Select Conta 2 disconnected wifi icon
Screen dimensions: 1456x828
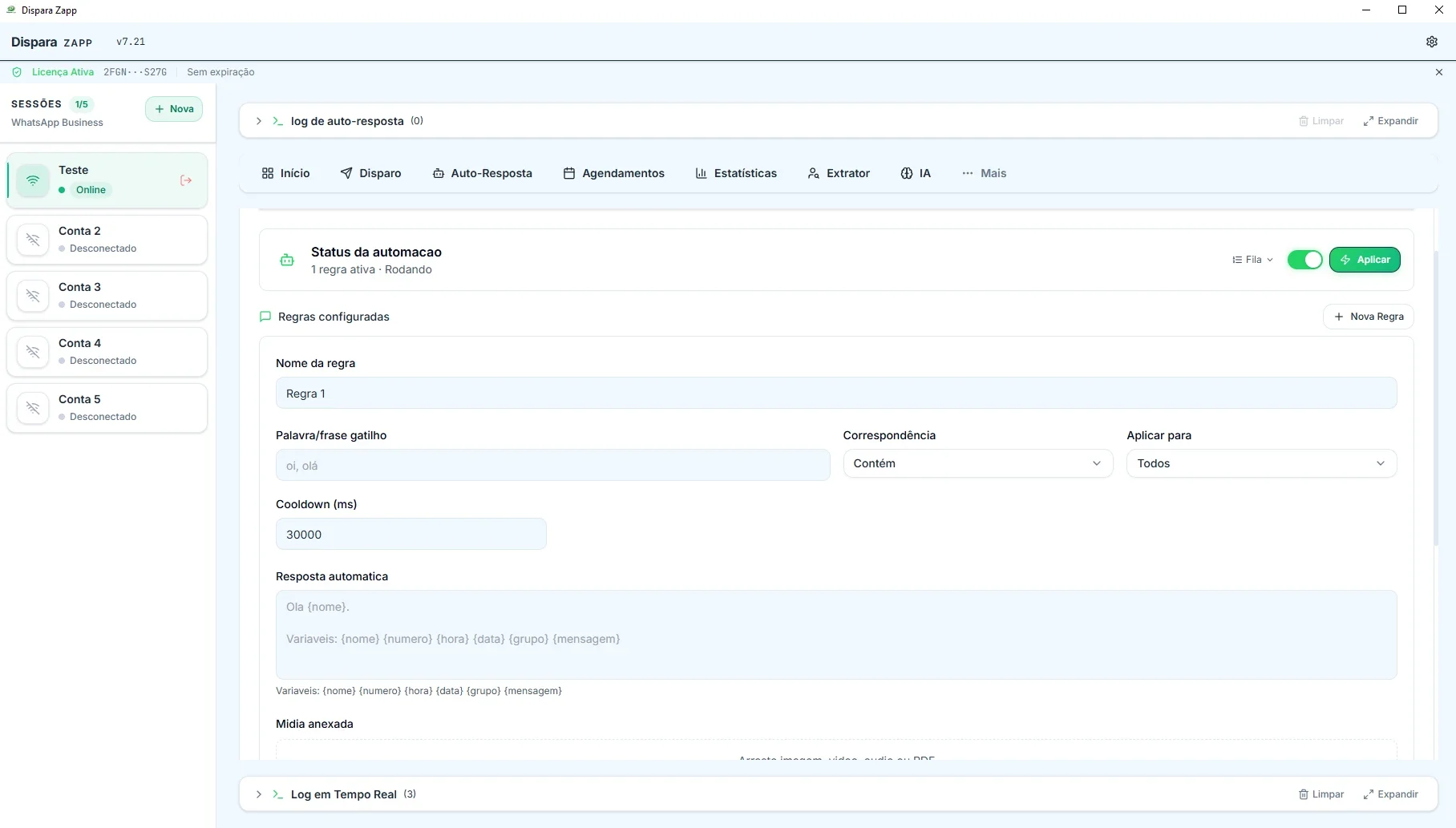pos(33,240)
